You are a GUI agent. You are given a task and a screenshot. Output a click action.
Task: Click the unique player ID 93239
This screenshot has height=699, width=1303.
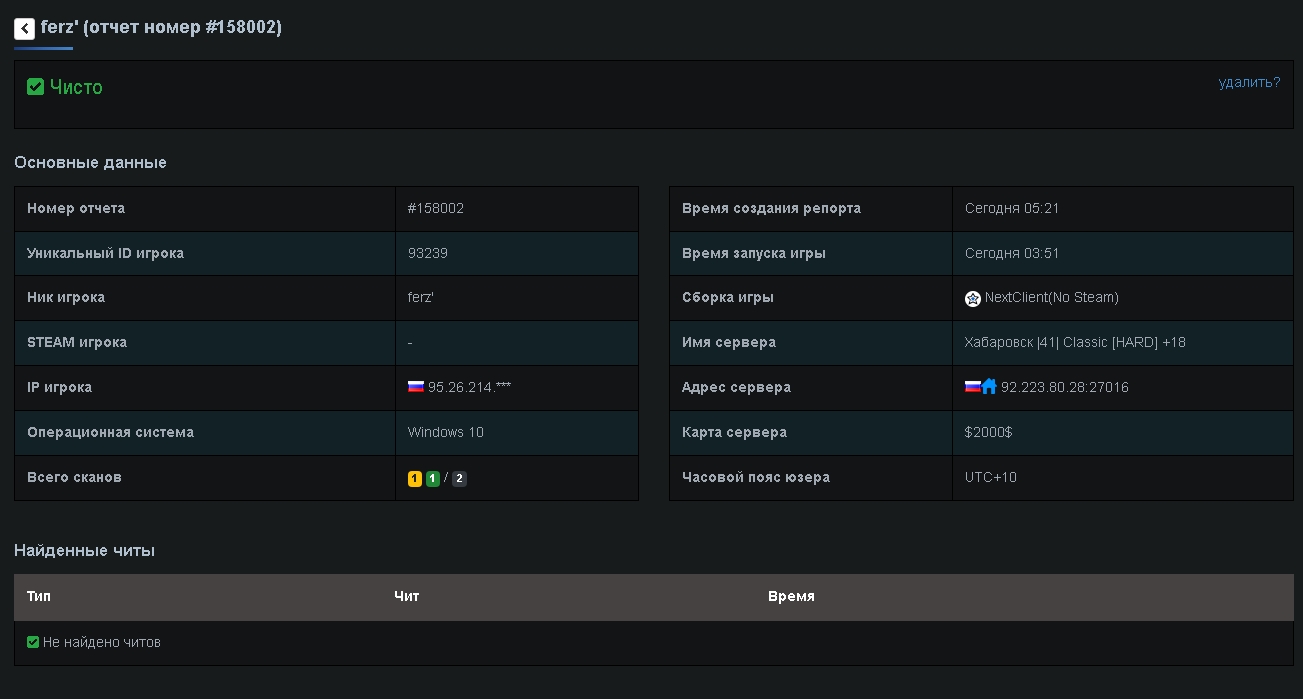428,254
